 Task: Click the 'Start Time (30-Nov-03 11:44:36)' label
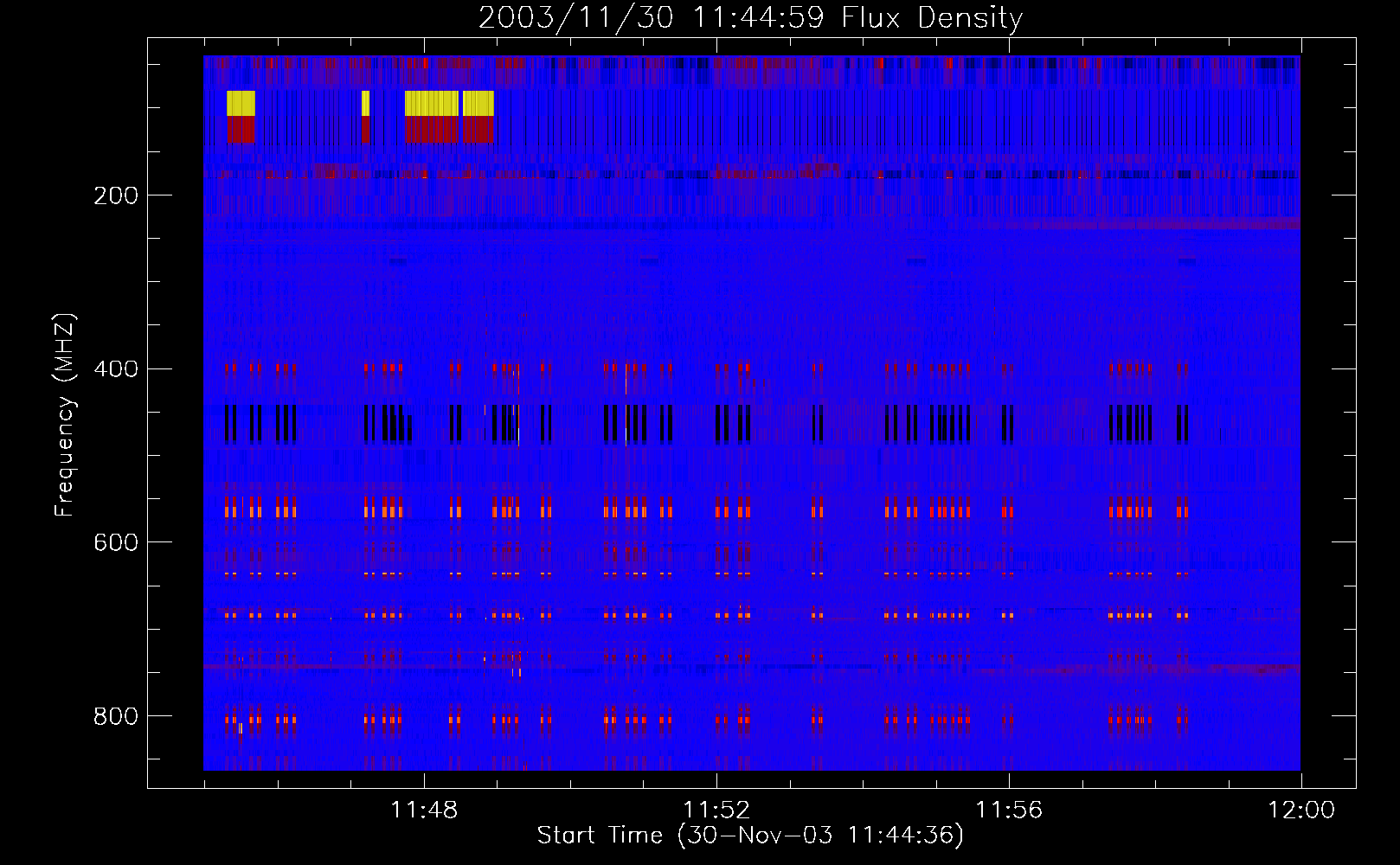(x=750, y=836)
